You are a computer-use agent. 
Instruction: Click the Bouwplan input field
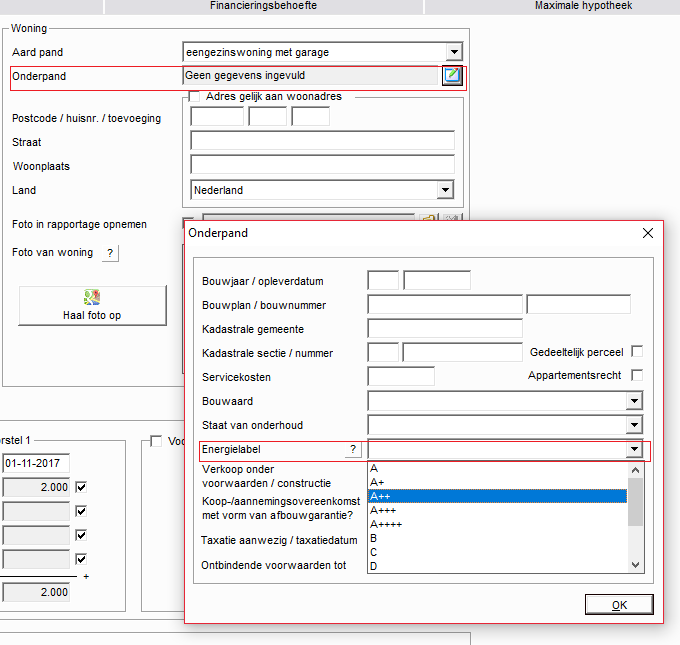[445, 304]
